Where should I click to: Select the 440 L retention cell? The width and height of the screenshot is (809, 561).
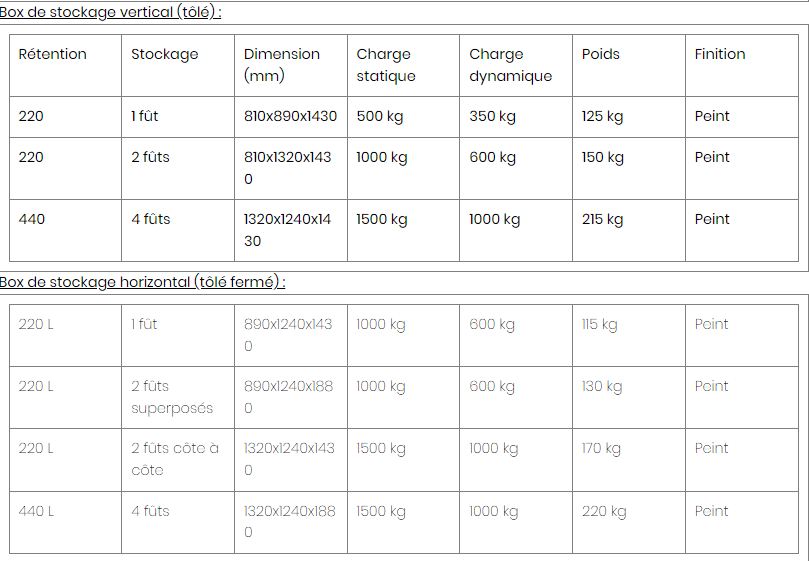pos(36,511)
